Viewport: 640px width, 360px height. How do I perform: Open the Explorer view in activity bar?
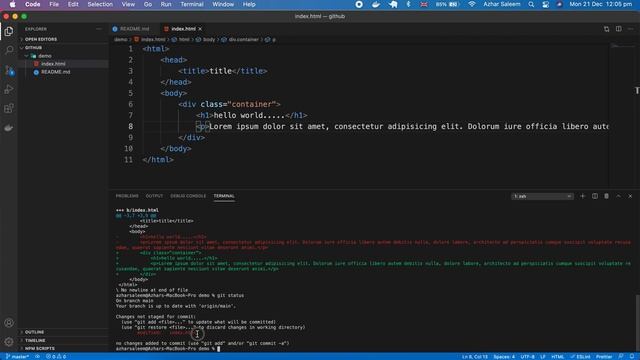pyautogui.click(x=9, y=31)
